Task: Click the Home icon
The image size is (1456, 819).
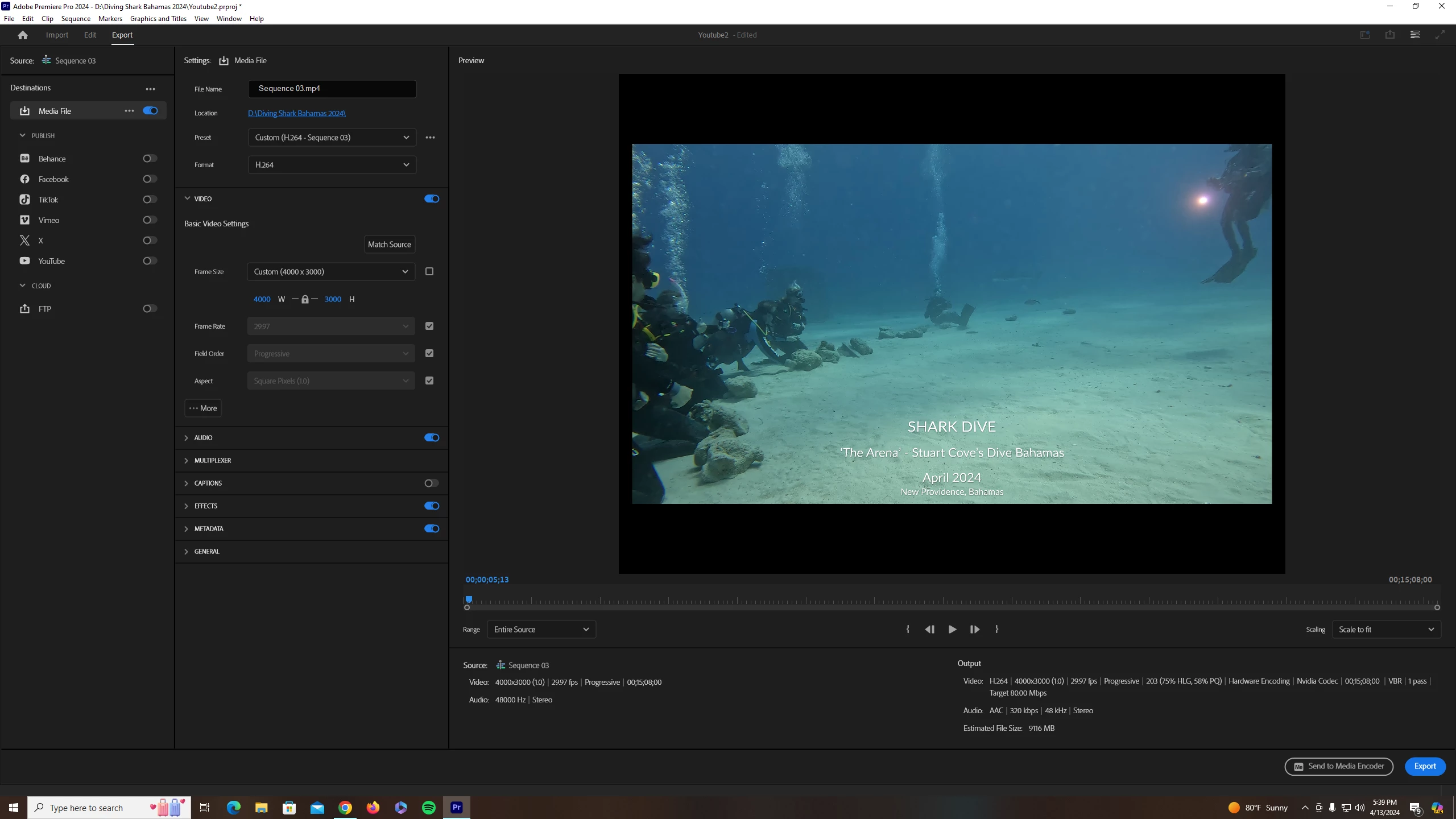Action: 23,35
